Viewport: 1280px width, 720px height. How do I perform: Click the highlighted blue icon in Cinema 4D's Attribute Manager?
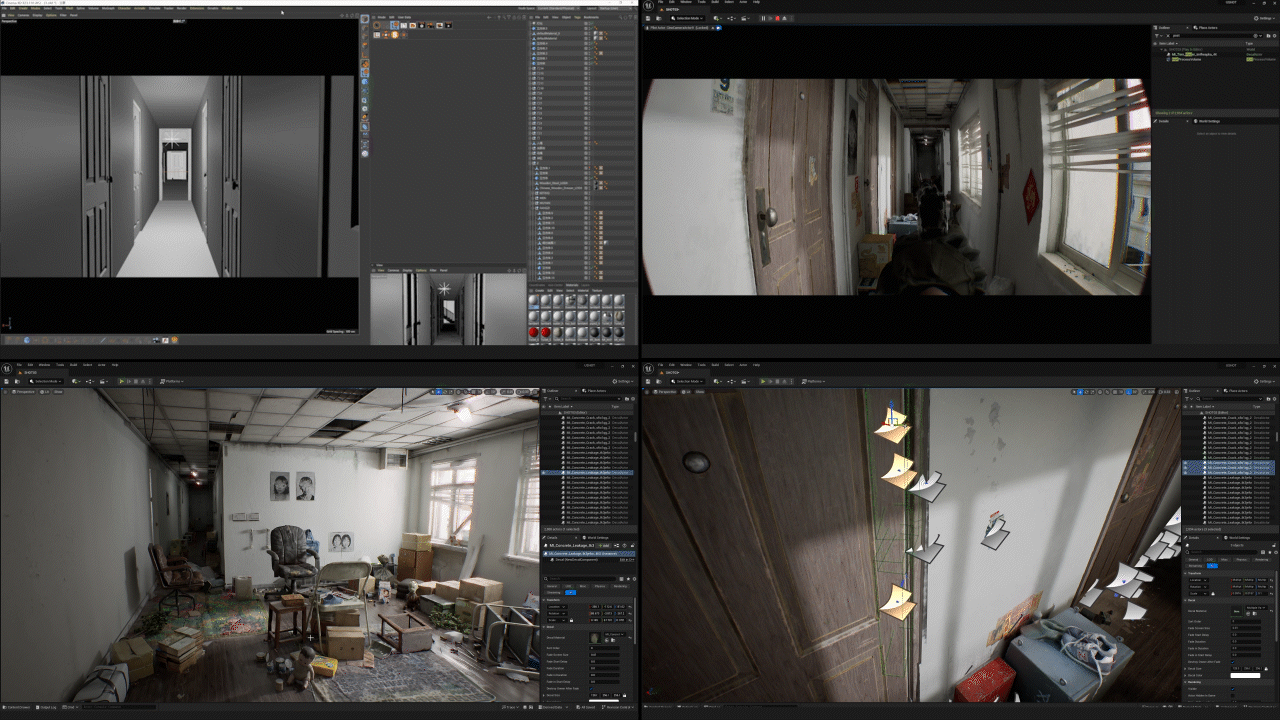tap(395, 25)
